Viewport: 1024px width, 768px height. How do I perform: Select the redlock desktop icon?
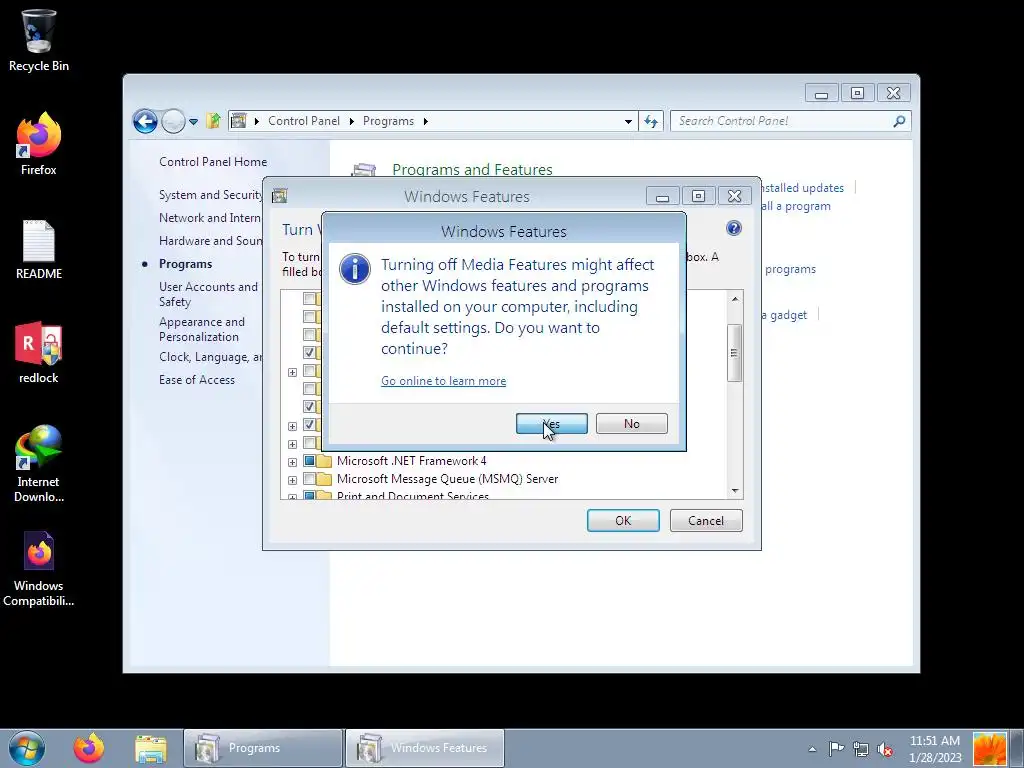[x=39, y=353]
